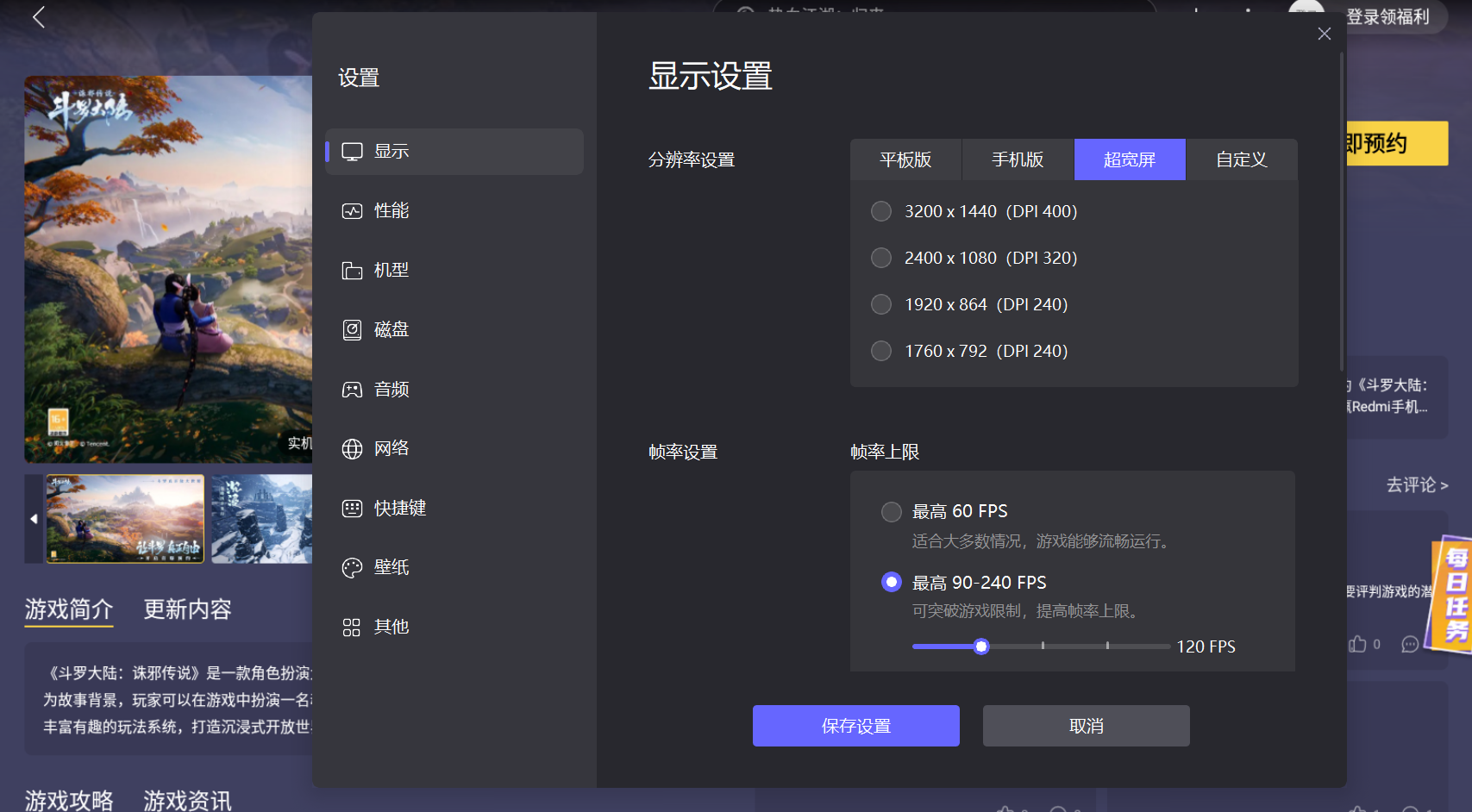
Task: Click the settings dialog vertical scrollbar
Action: 1342,211
